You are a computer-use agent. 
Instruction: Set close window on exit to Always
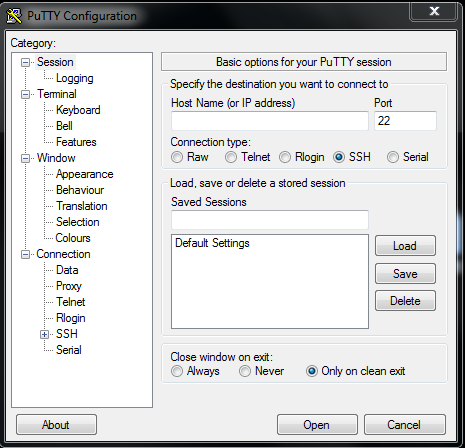pyautogui.click(x=177, y=371)
